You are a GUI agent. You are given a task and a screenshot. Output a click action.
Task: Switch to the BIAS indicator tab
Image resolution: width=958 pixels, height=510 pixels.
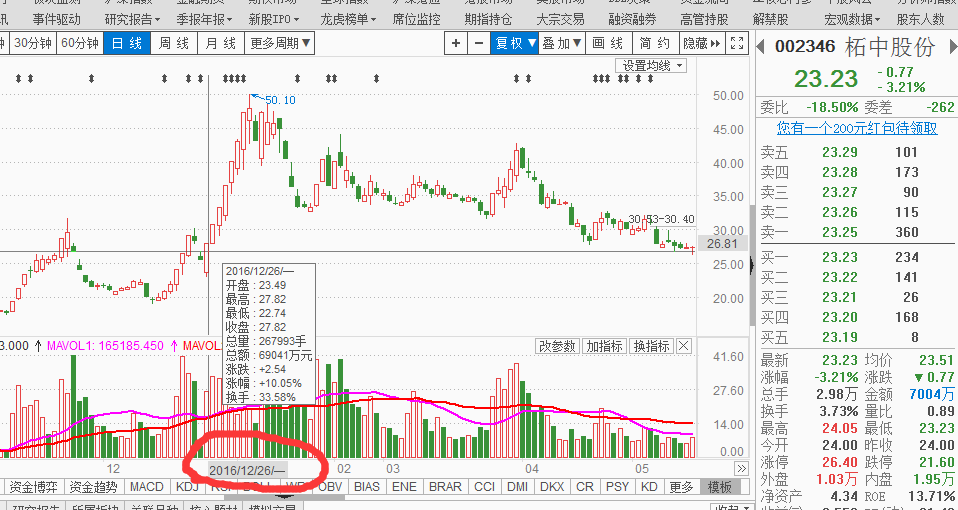367,487
